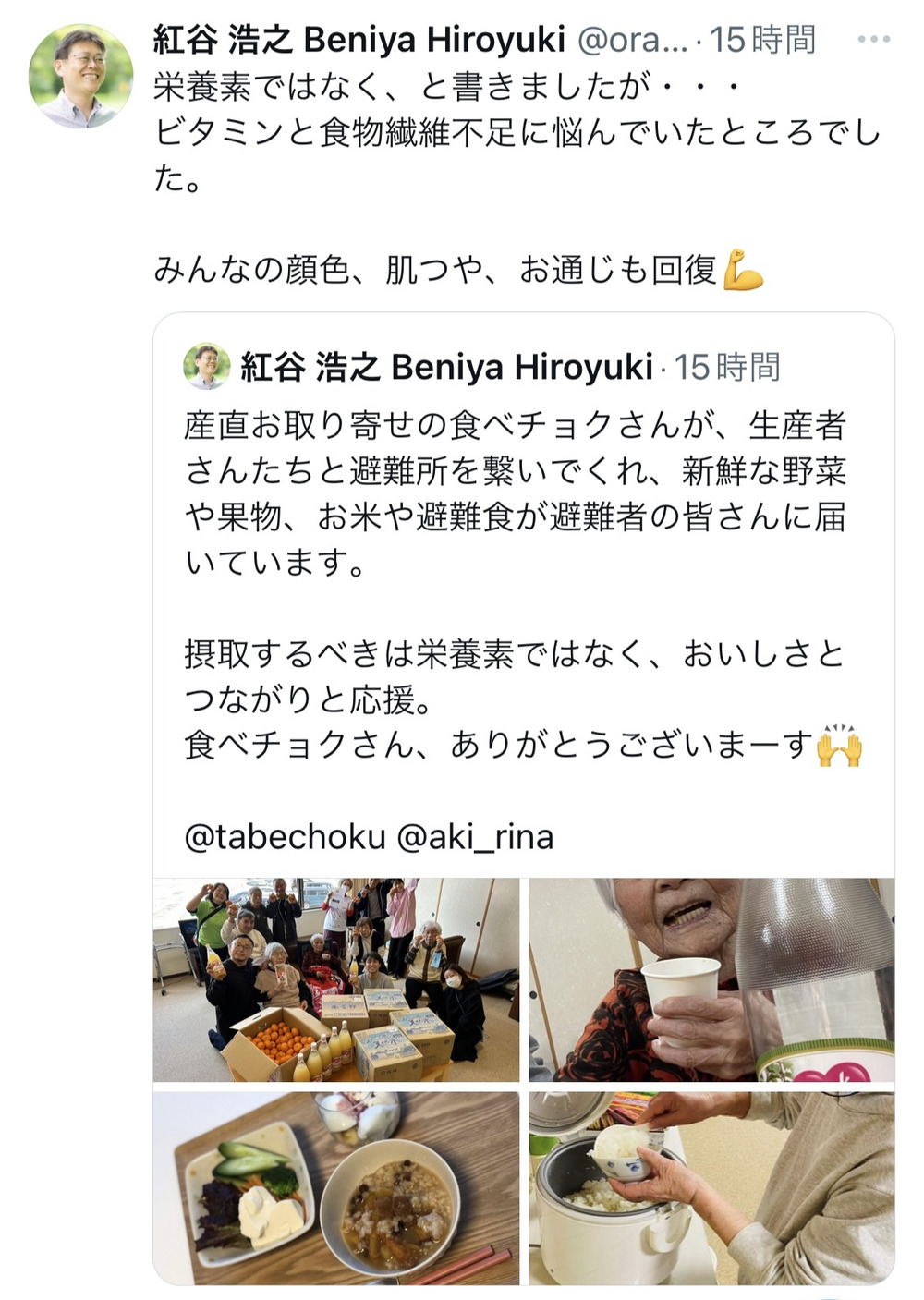
Task: View group photo with orange boxes
Action: click(x=336, y=979)
